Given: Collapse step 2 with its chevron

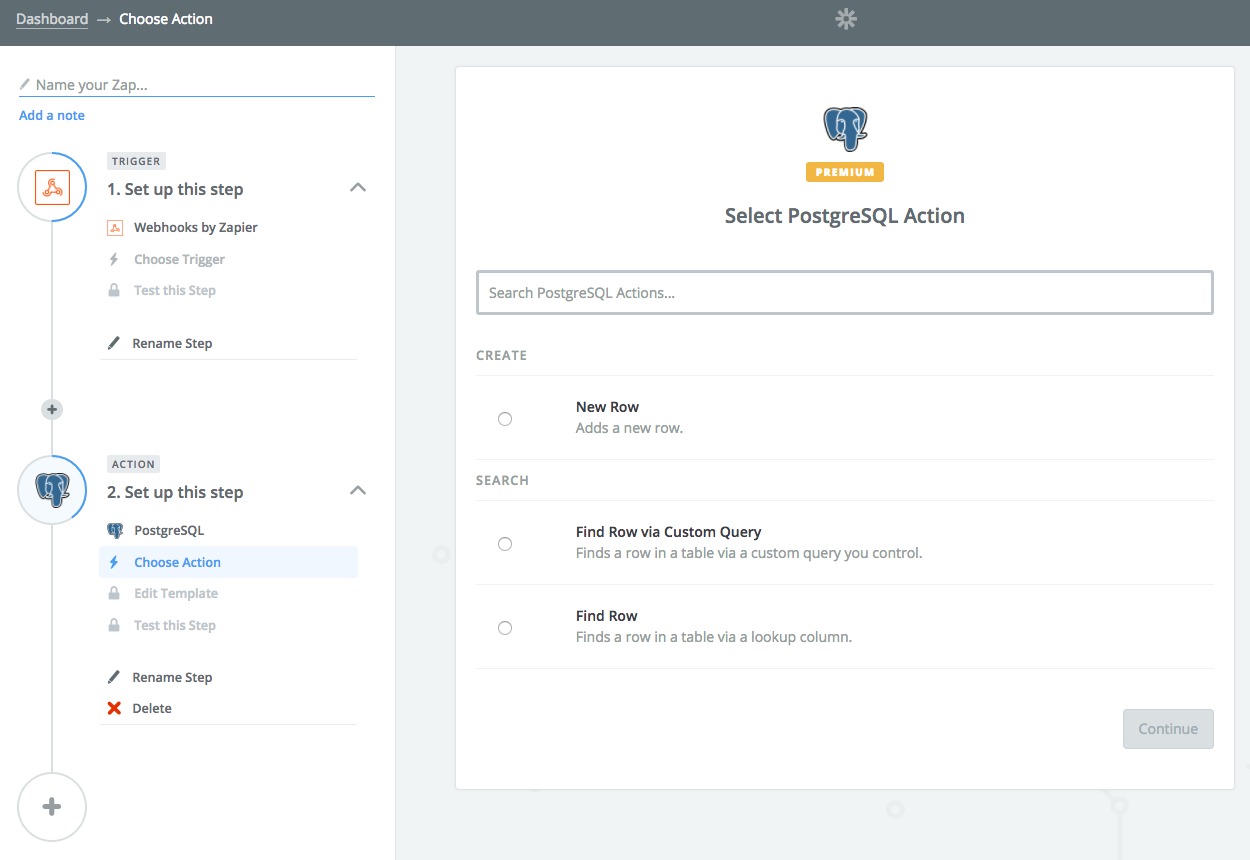Looking at the screenshot, I should click(x=358, y=491).
